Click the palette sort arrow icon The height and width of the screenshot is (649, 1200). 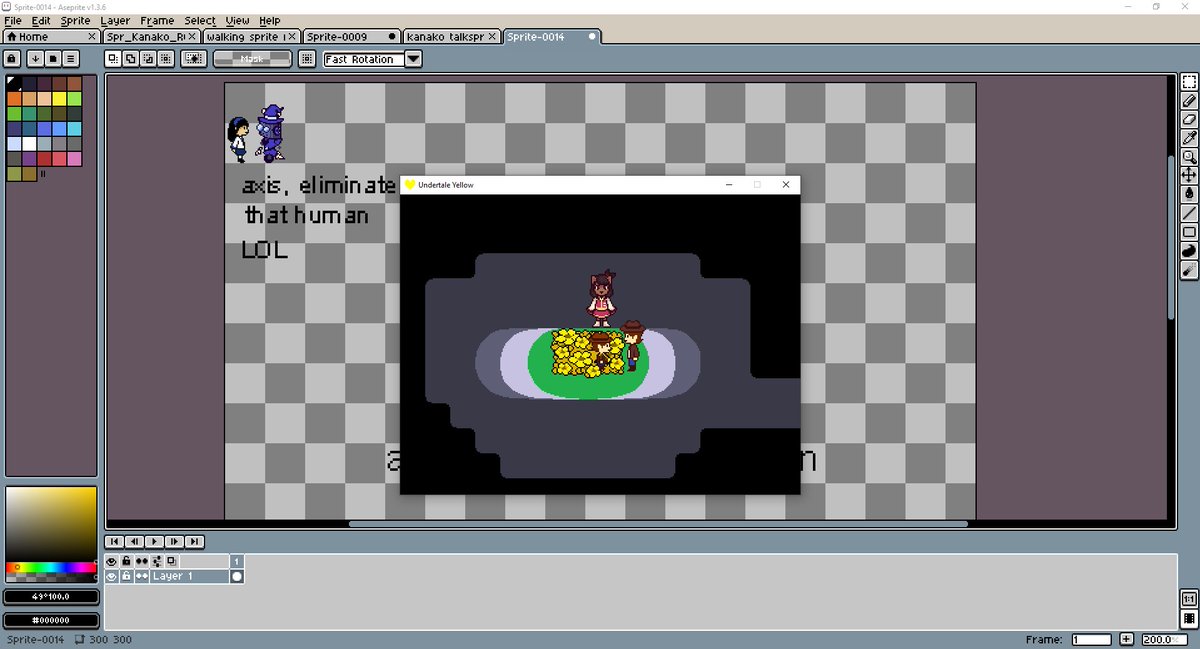click(35, 59)
